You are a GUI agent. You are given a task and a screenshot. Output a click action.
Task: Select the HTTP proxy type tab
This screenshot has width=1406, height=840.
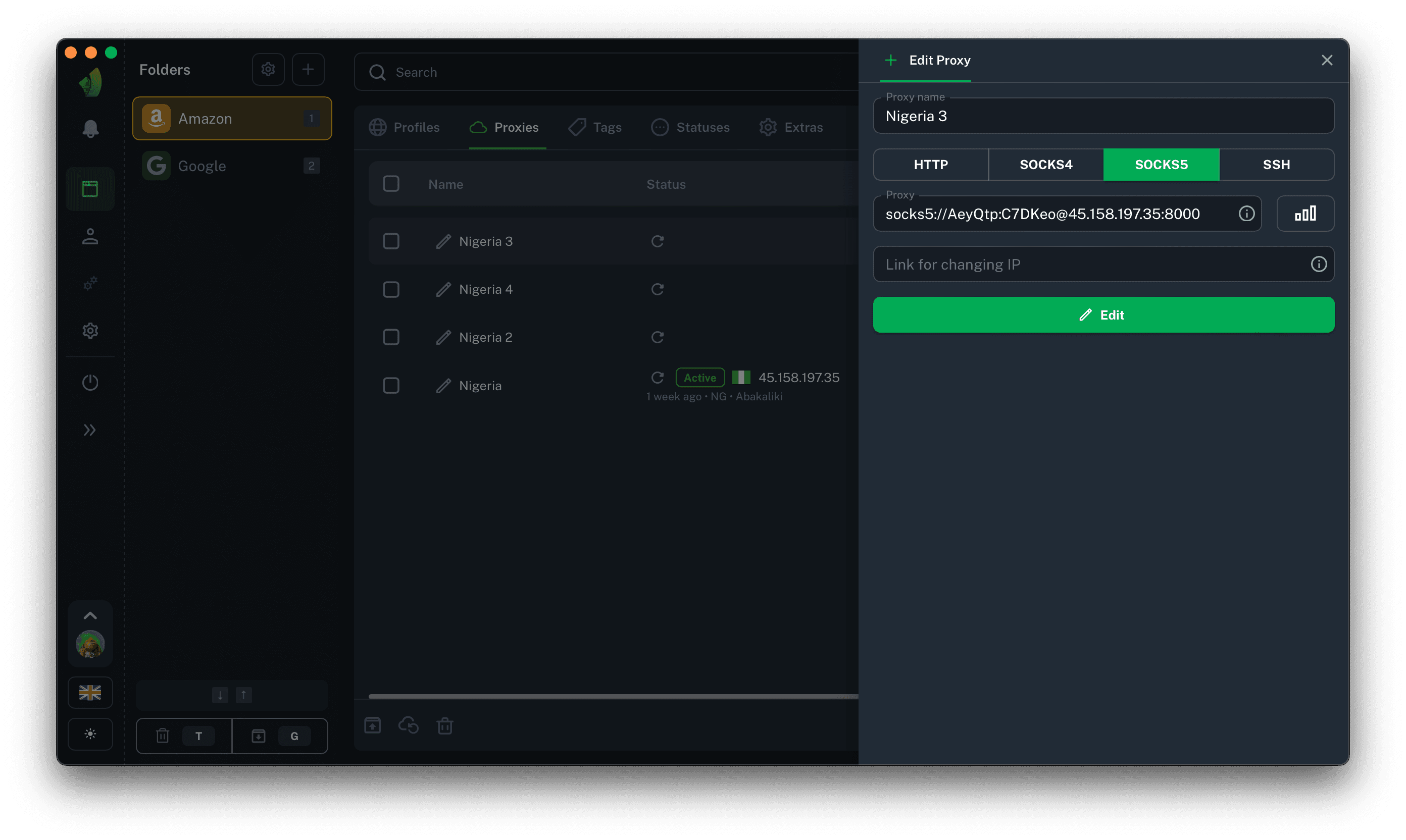(x=930, y=165)
